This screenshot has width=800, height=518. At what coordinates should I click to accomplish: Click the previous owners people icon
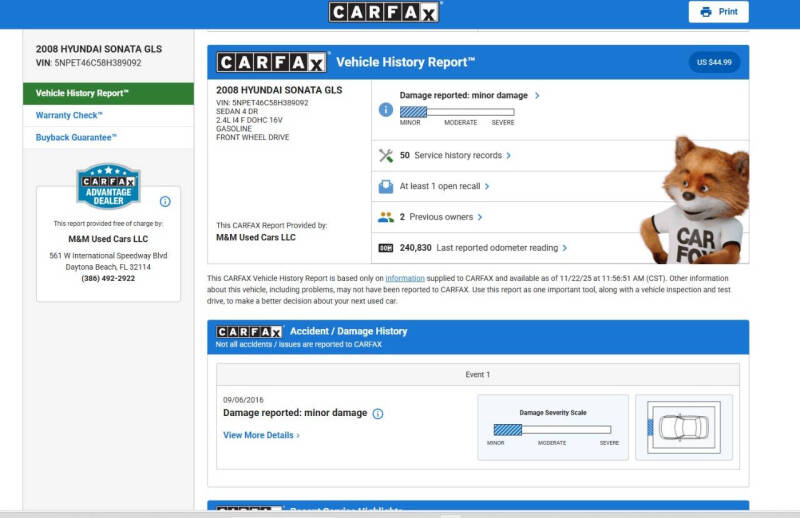tap(386, 217)
